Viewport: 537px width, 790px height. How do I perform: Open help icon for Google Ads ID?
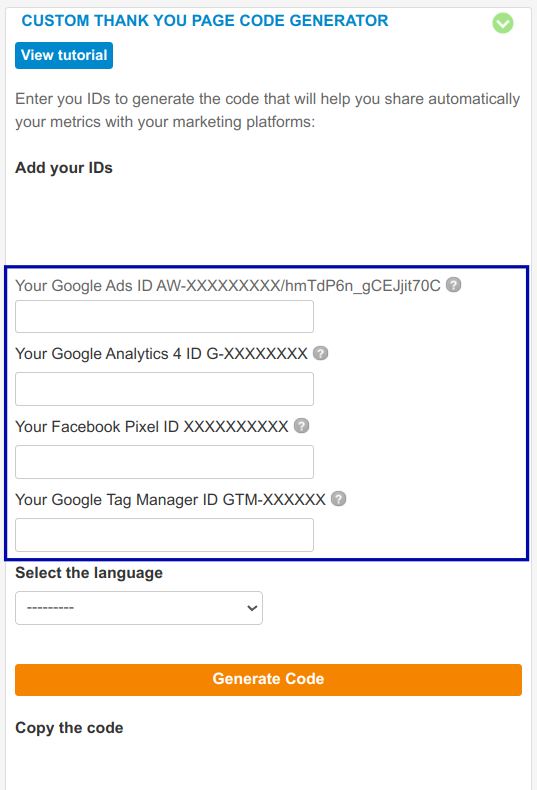tap(453, 285)
